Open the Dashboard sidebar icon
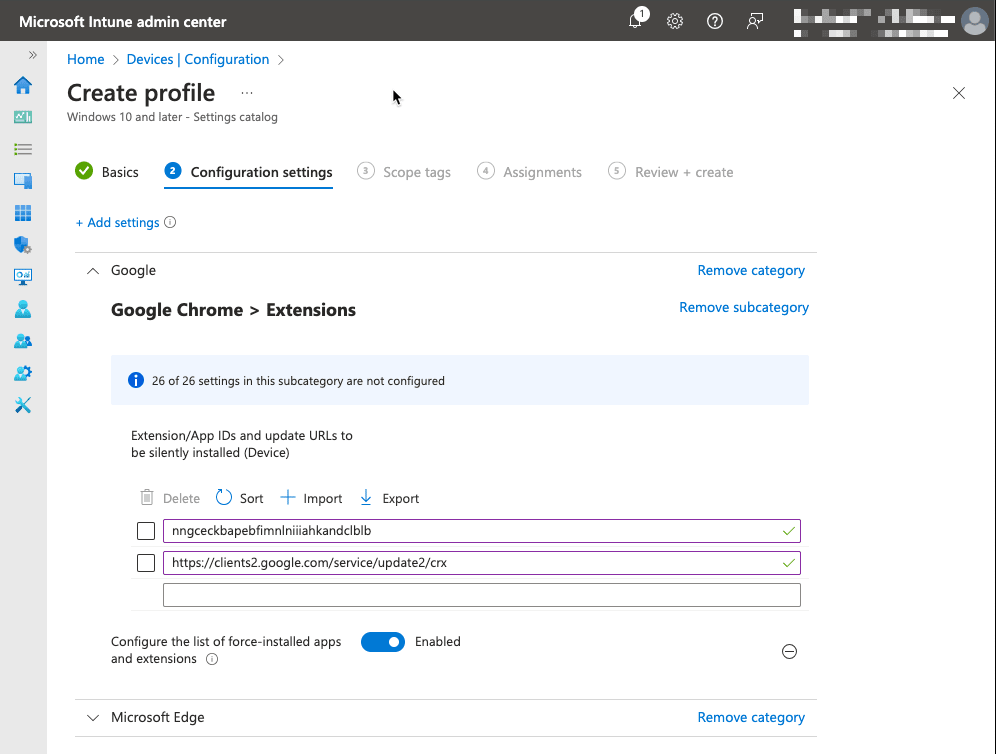 (22, 118)
